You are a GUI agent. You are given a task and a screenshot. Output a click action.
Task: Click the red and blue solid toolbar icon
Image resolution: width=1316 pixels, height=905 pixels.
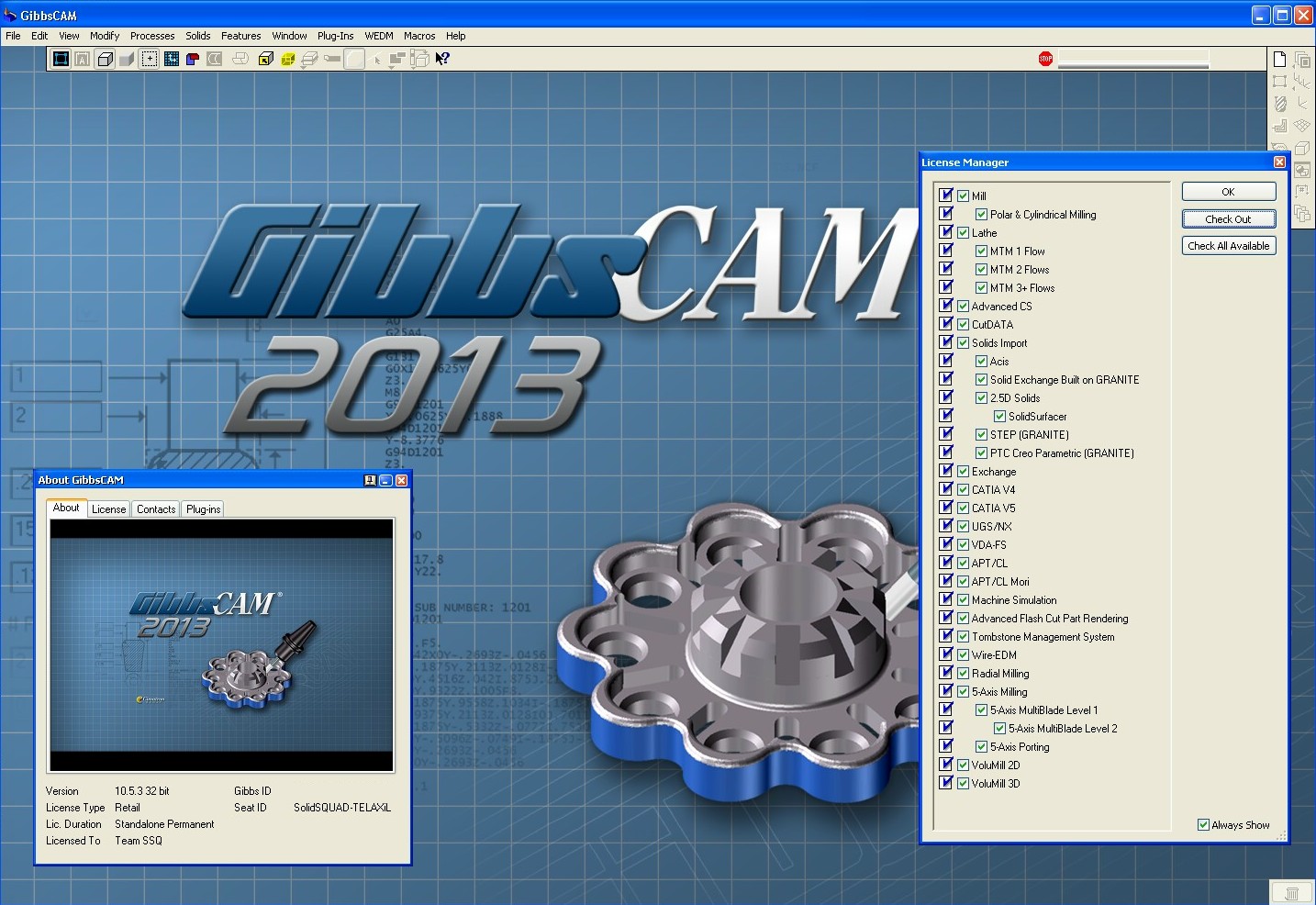pyautogui.click(x=193, y=59)
